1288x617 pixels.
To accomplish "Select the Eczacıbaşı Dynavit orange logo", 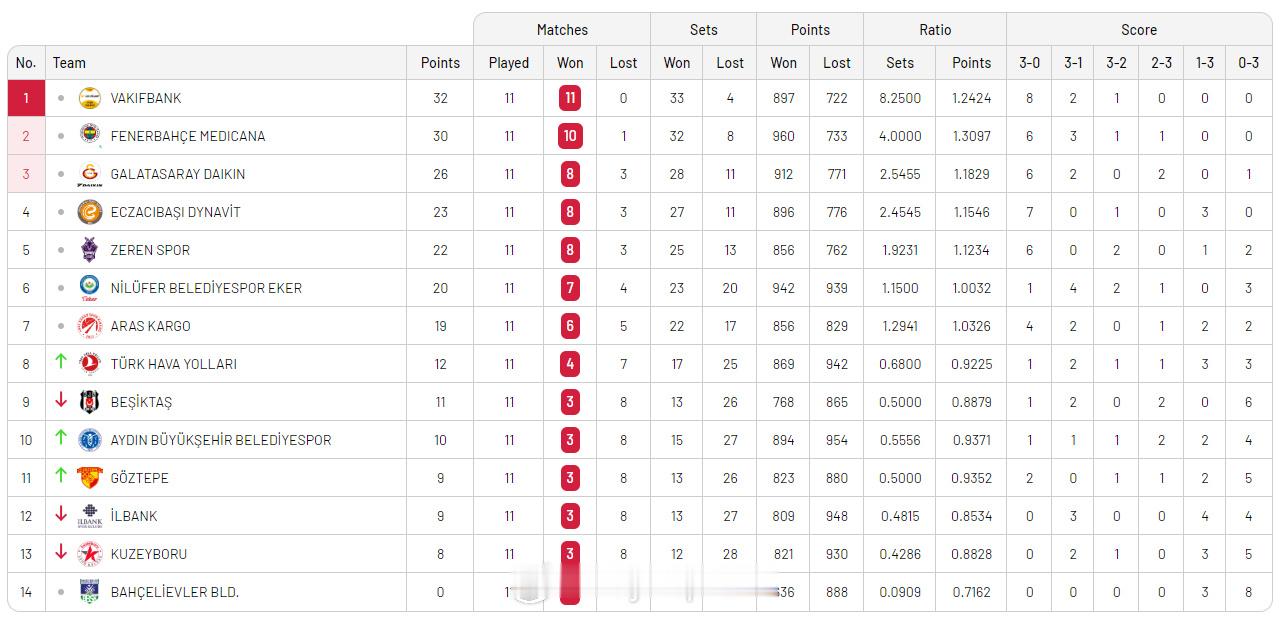I will 90,212.
